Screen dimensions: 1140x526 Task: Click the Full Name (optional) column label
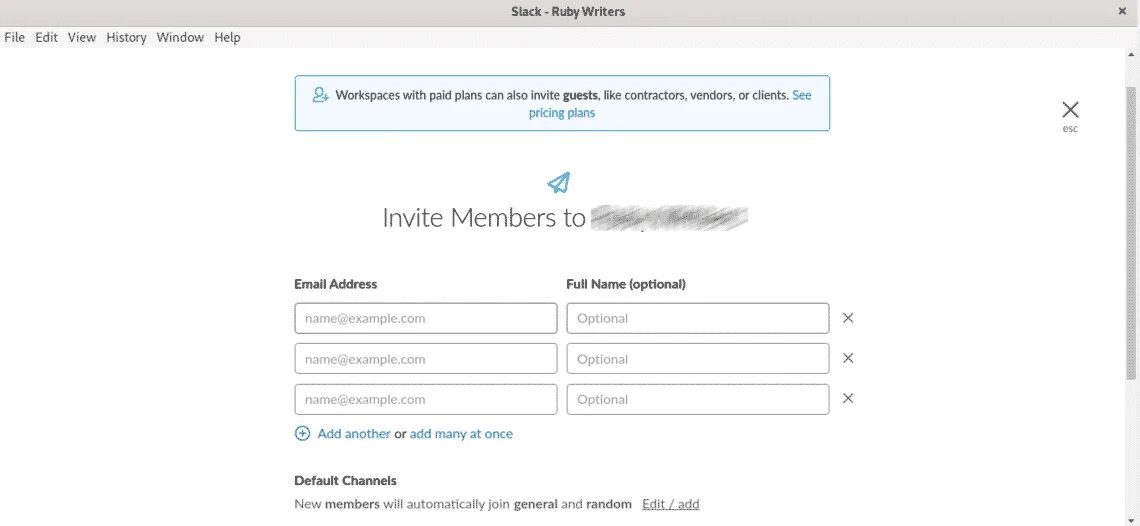tap(626, 284)
